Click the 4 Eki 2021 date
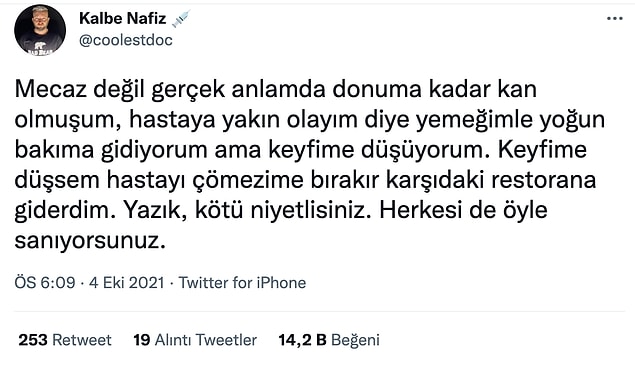Viewport: 635px width, 367px height. (126, 282)
